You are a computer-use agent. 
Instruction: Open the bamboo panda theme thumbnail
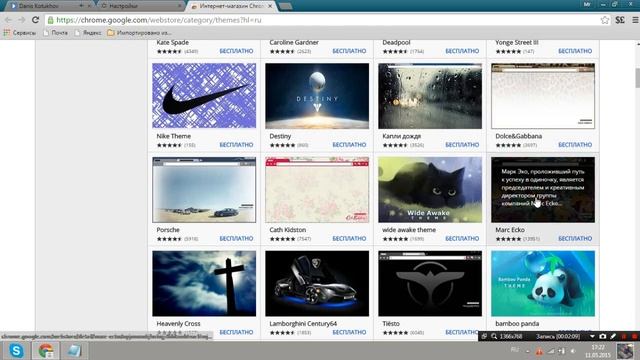click(543, 283)
